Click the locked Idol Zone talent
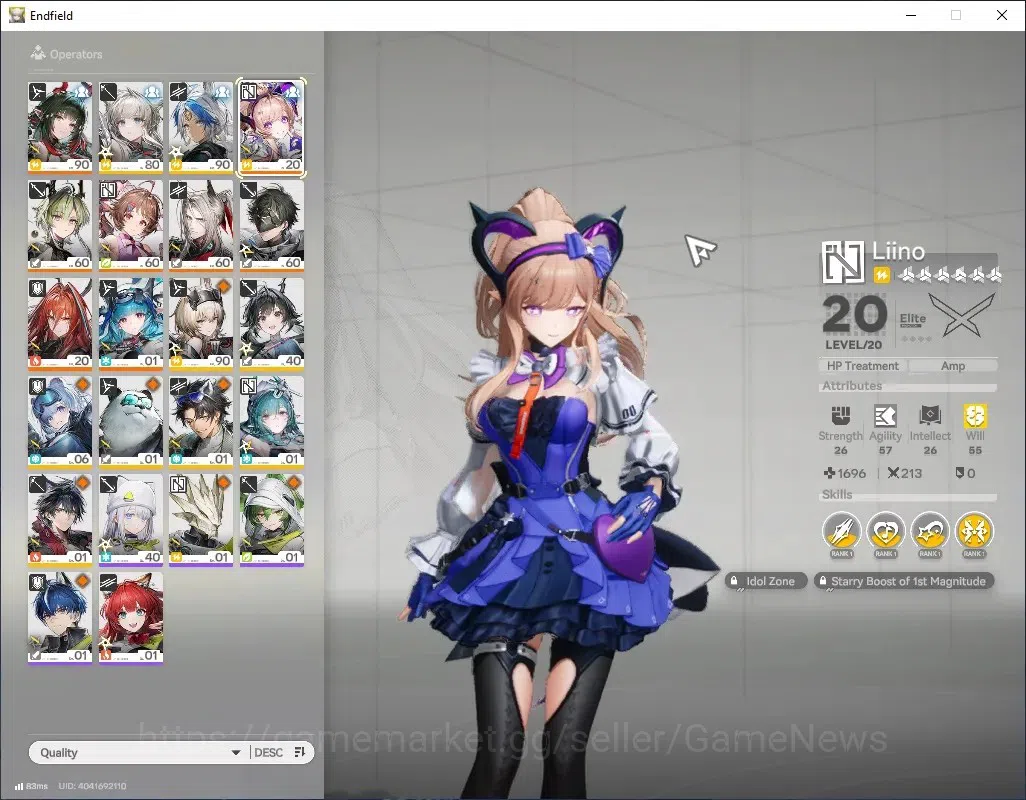 [764, 581]
